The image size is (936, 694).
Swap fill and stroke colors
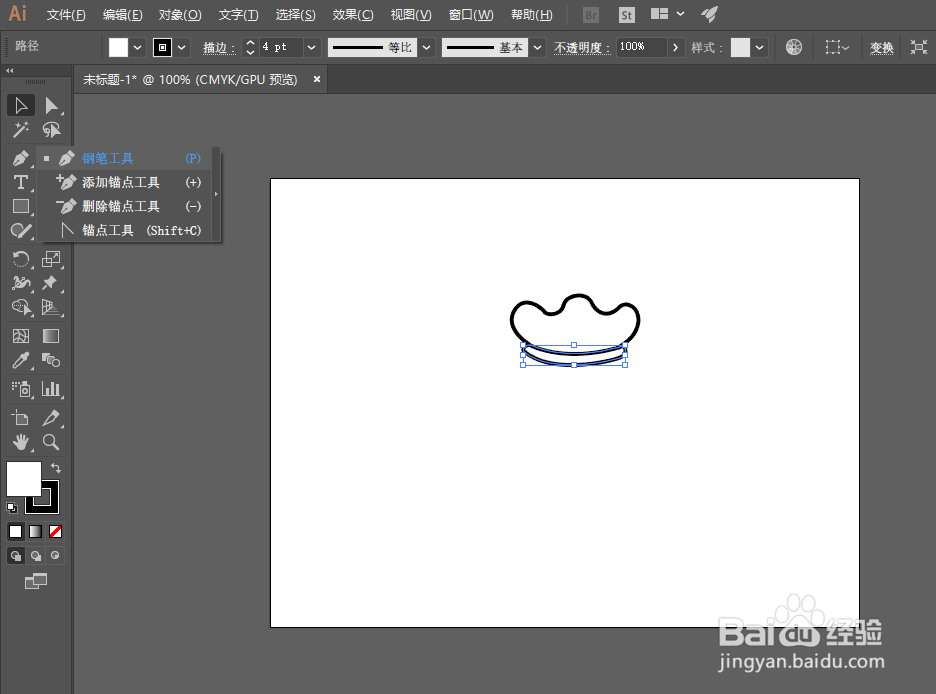pos(56,468)
